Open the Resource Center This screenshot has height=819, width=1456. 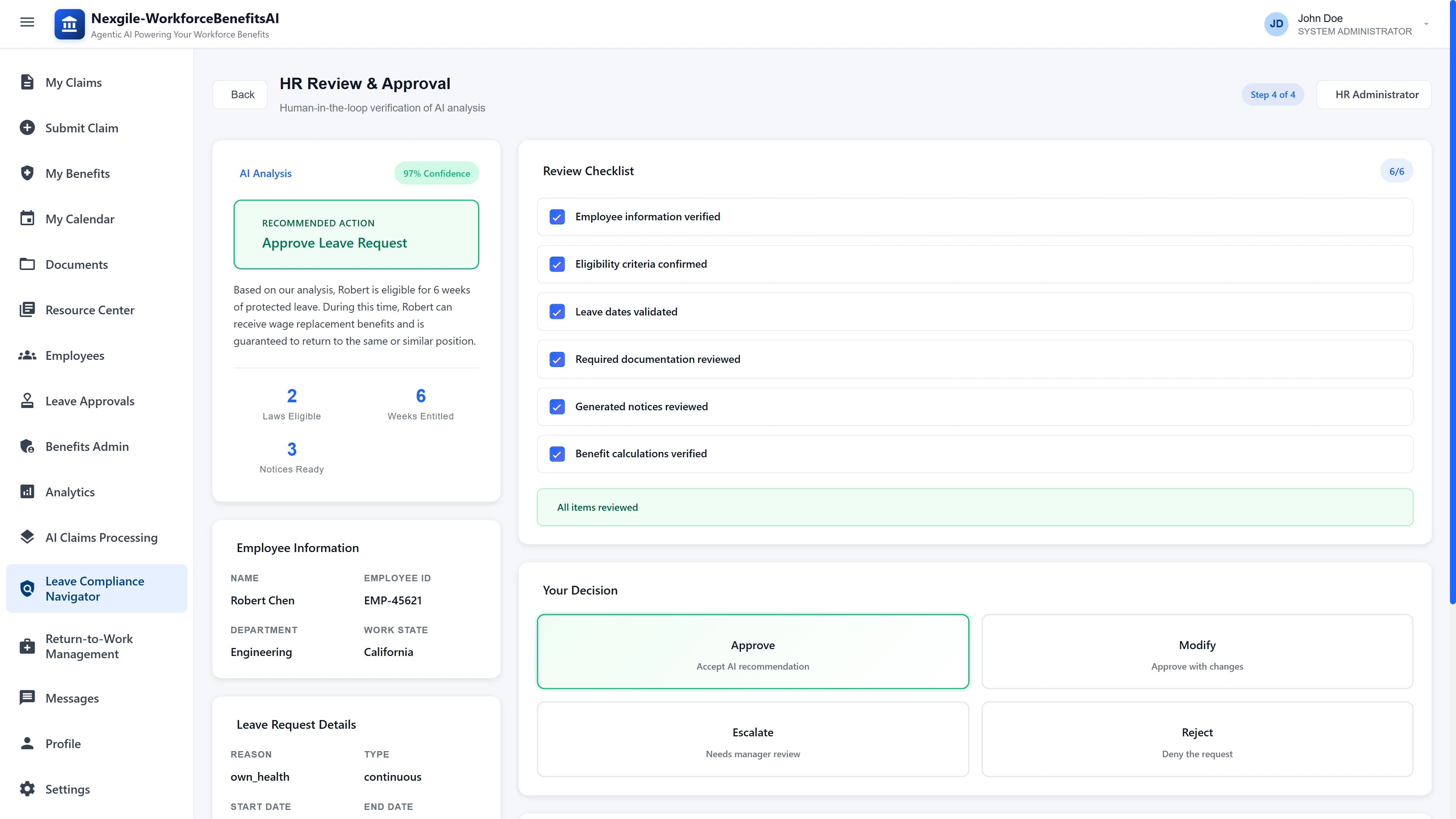pyautogui.click(x=89, y=310)
